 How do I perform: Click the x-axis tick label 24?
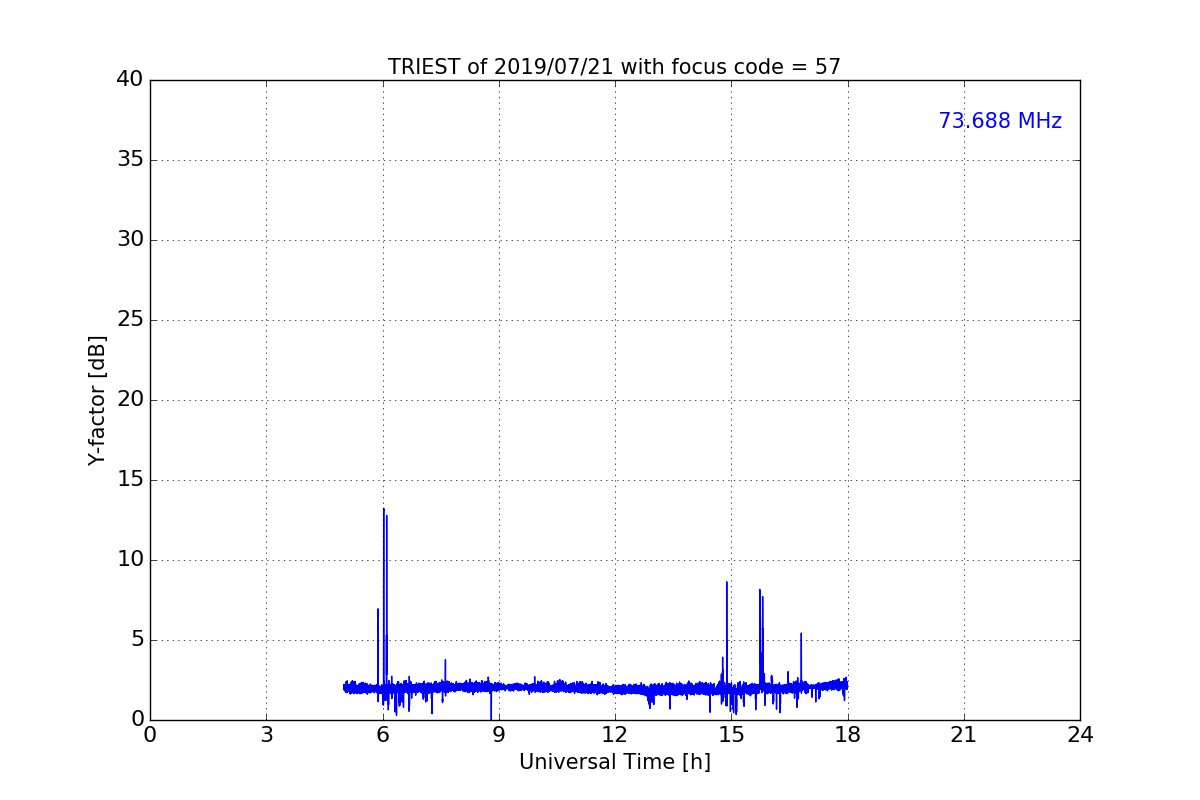pos(1080,735)
